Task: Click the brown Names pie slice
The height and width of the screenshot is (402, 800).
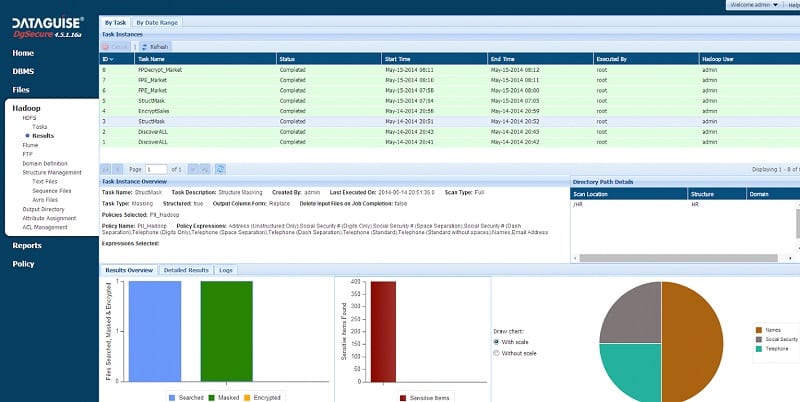Action: [x=694, y=342]
